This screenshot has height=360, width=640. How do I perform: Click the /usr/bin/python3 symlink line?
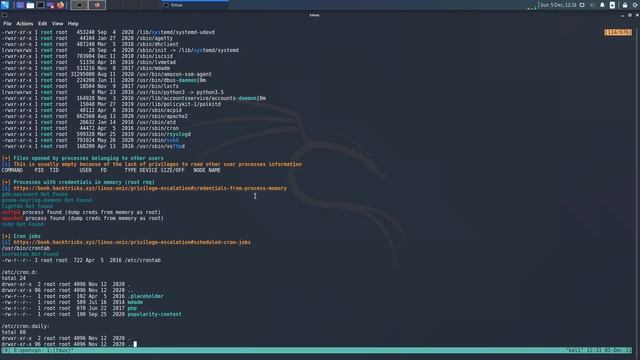[x=113, y=92]
